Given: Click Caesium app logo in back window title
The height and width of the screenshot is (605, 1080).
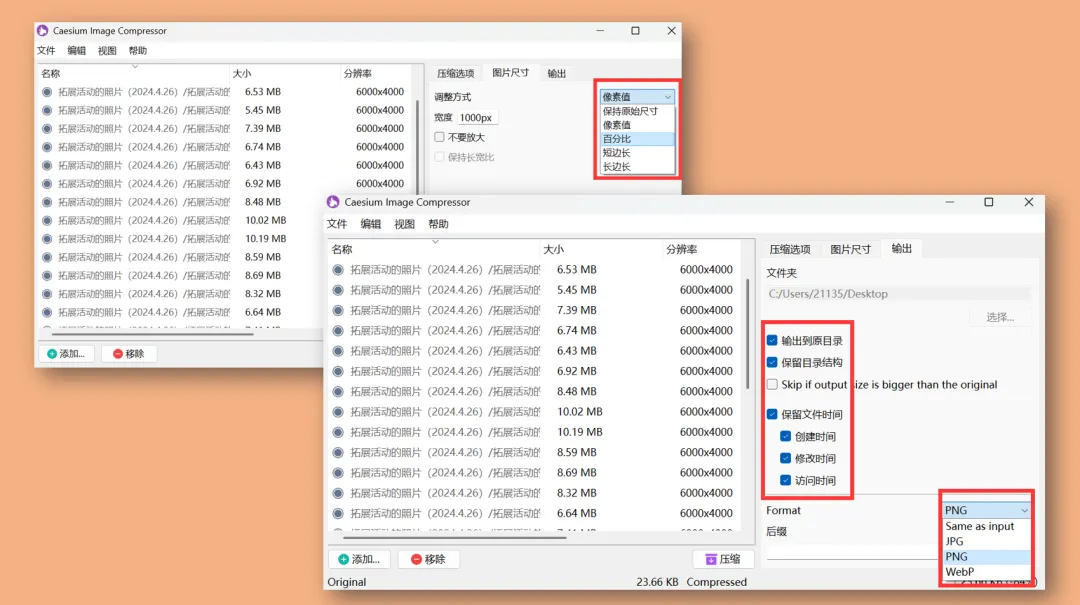Looking at the screenshot, I should (x=43, y=31).
